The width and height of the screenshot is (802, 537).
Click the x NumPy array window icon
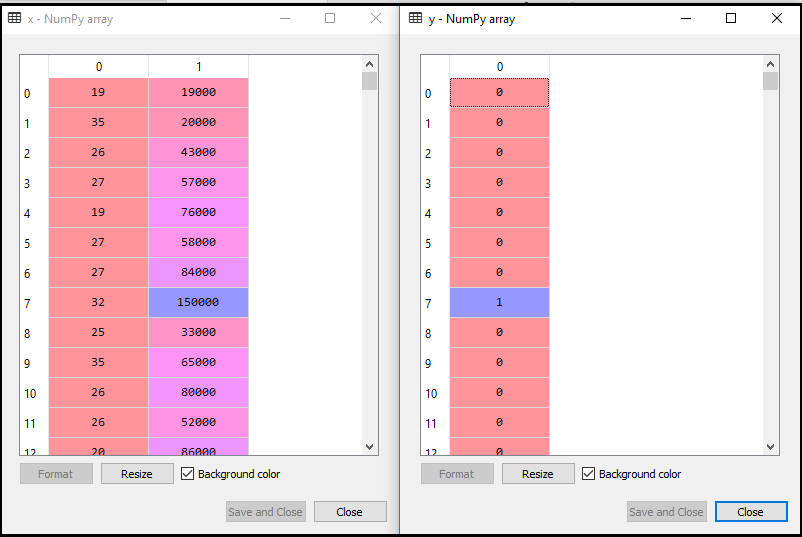(15, 18)
